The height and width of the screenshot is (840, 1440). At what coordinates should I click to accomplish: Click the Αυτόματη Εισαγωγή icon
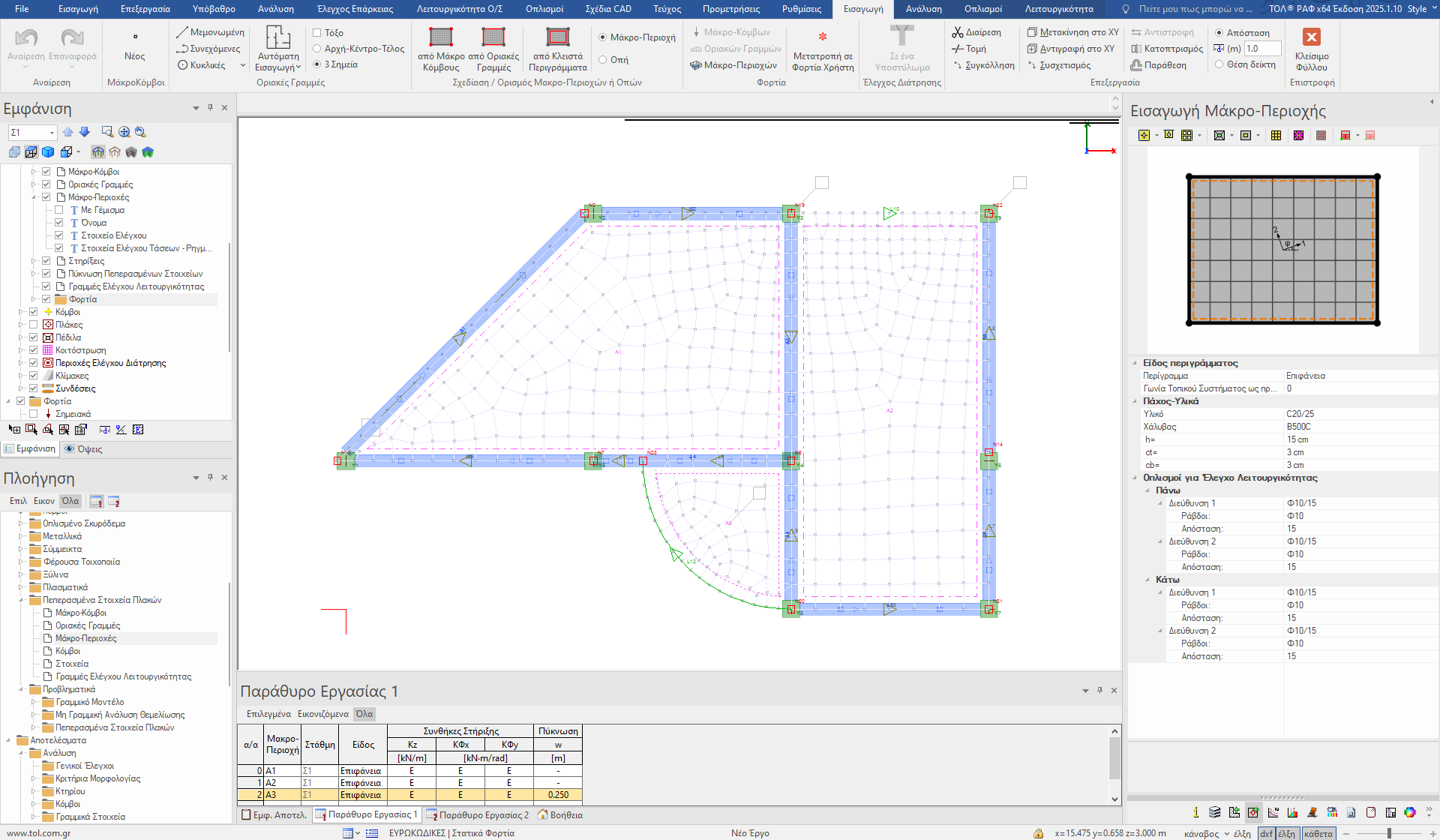click(277, 37)
